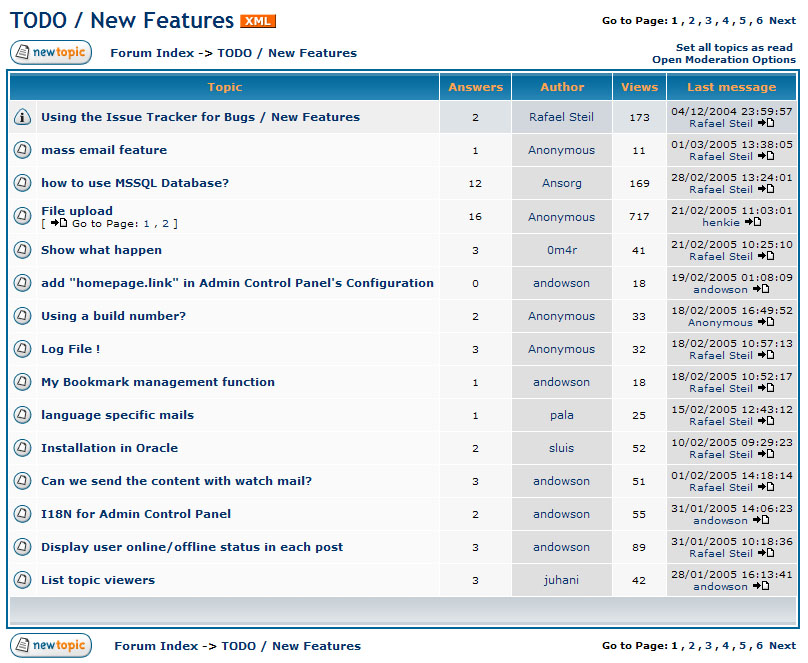
Task: View henkie's profile in Last message column
Action: 720,223
